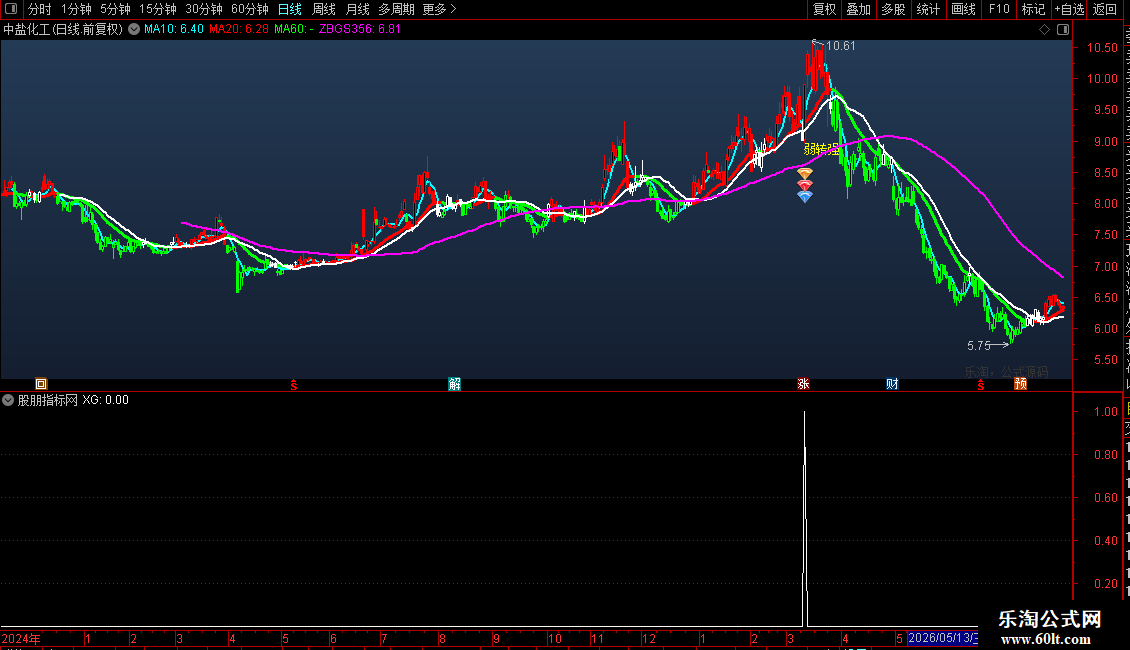Click the 复权 adjustment button
1130x650 pixels.
[824, 9]
